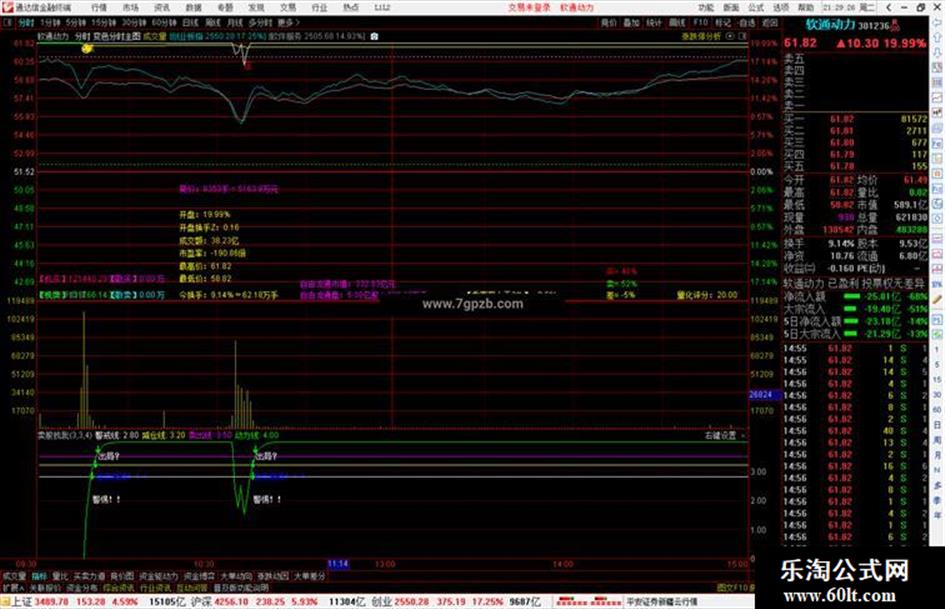Open the 公式 menu
This screenshot has width=945, height=609.
[756, 8]
